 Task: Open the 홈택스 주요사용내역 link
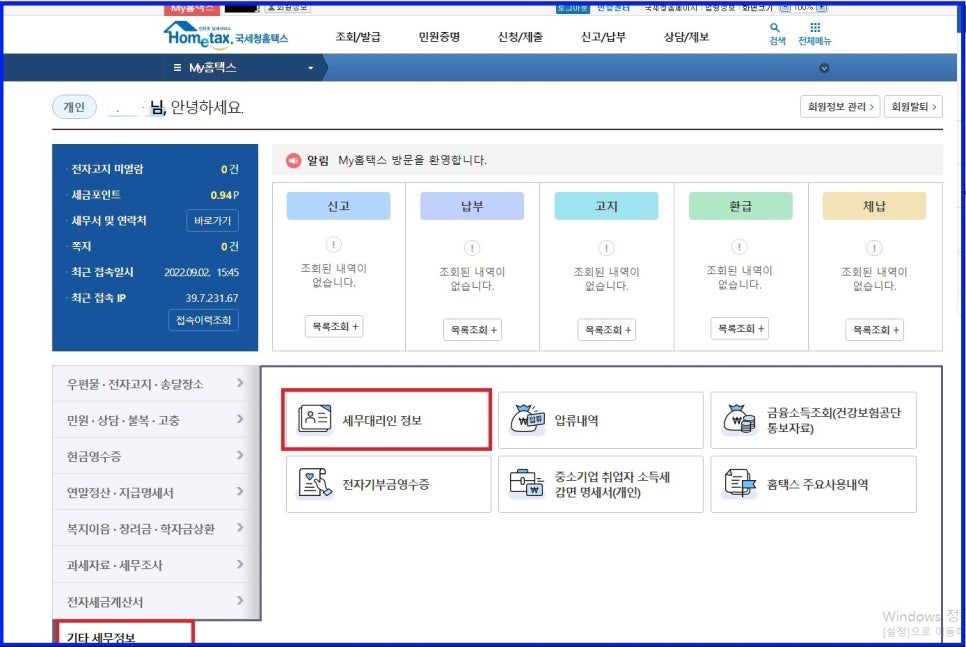tap(813, 484)
